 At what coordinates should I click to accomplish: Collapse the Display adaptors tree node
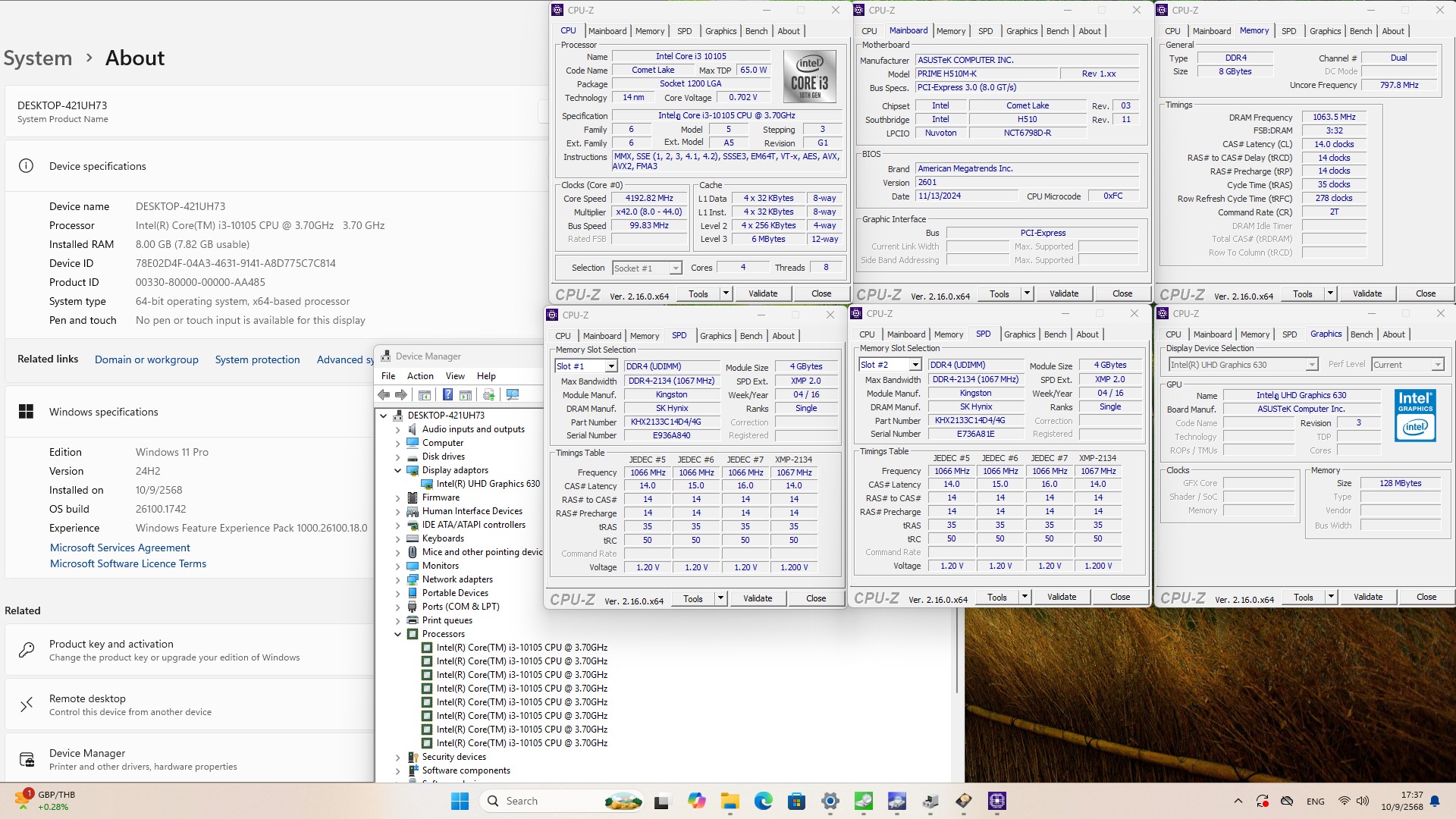[x=397, y=470]
